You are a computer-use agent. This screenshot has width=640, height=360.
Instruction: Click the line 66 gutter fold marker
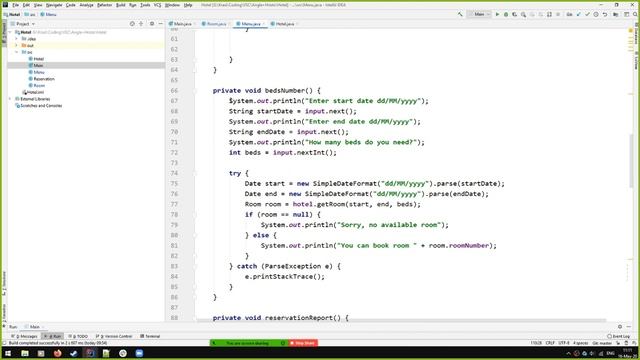pyautogui.click(x=194, y=91)
